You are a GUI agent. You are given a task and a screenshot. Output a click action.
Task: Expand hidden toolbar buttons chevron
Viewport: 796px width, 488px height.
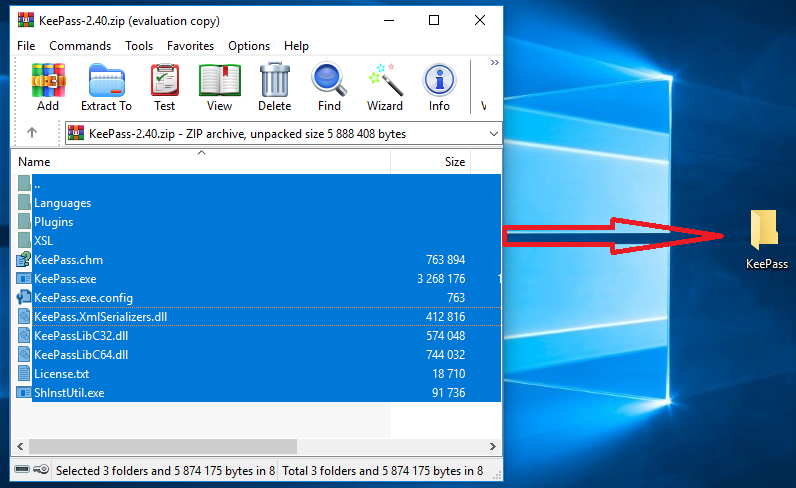pos(494,63)
